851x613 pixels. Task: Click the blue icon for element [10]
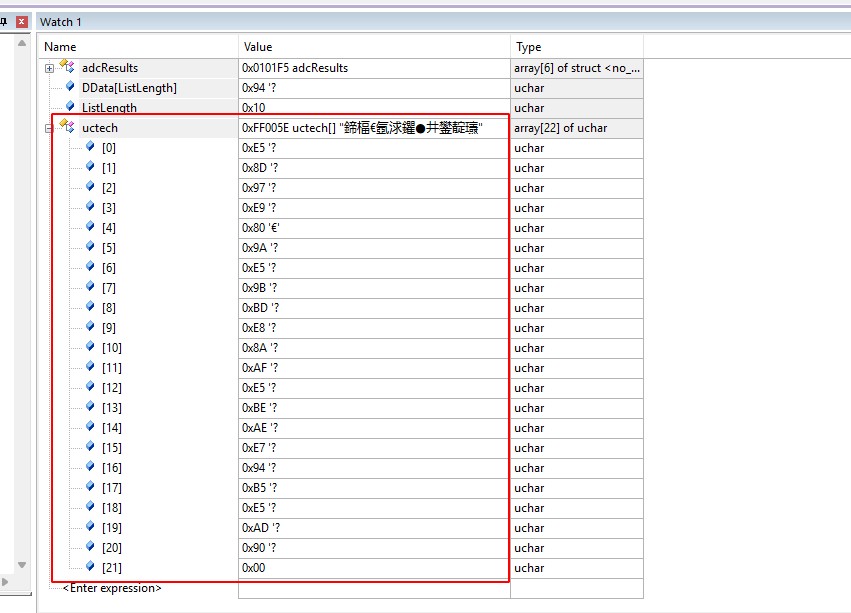tap(91, 348)
